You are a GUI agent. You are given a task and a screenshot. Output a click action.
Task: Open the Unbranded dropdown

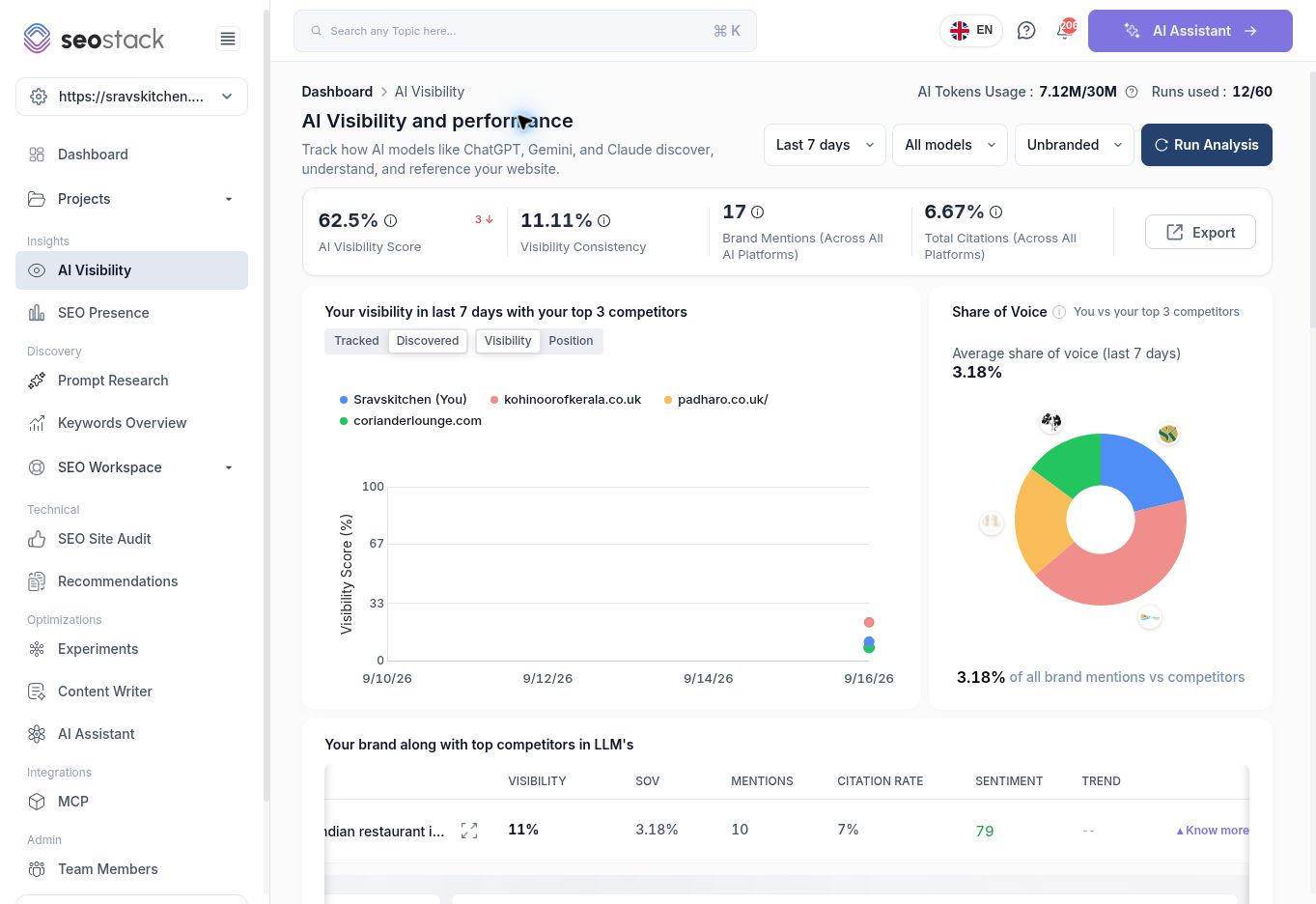pyautogui.click(x=1074, y=145)
